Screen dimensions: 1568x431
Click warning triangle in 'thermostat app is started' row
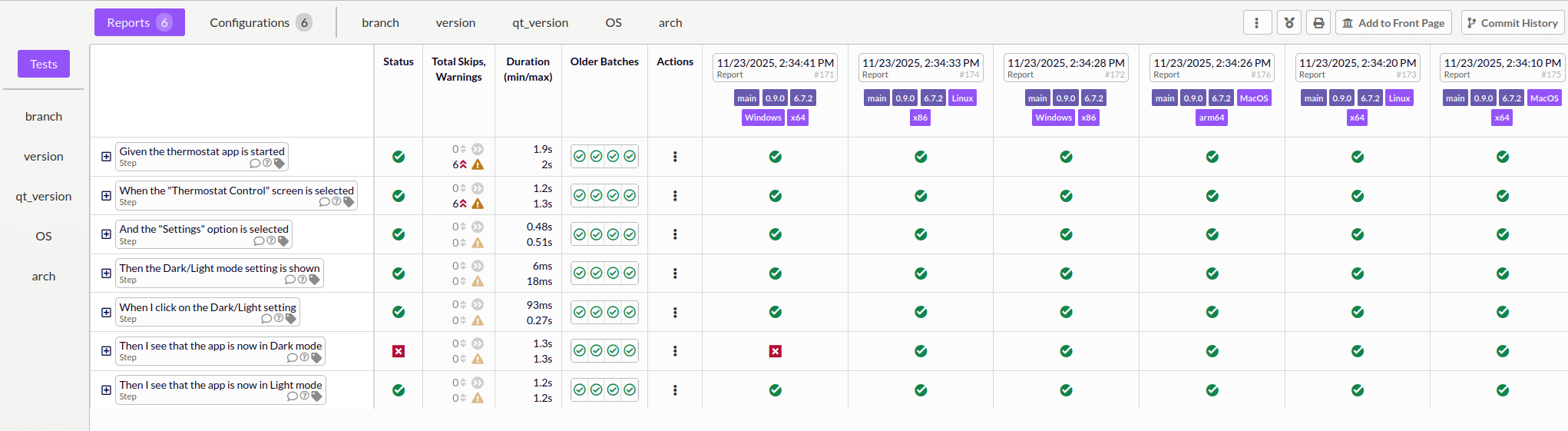[x=478, y=164]
